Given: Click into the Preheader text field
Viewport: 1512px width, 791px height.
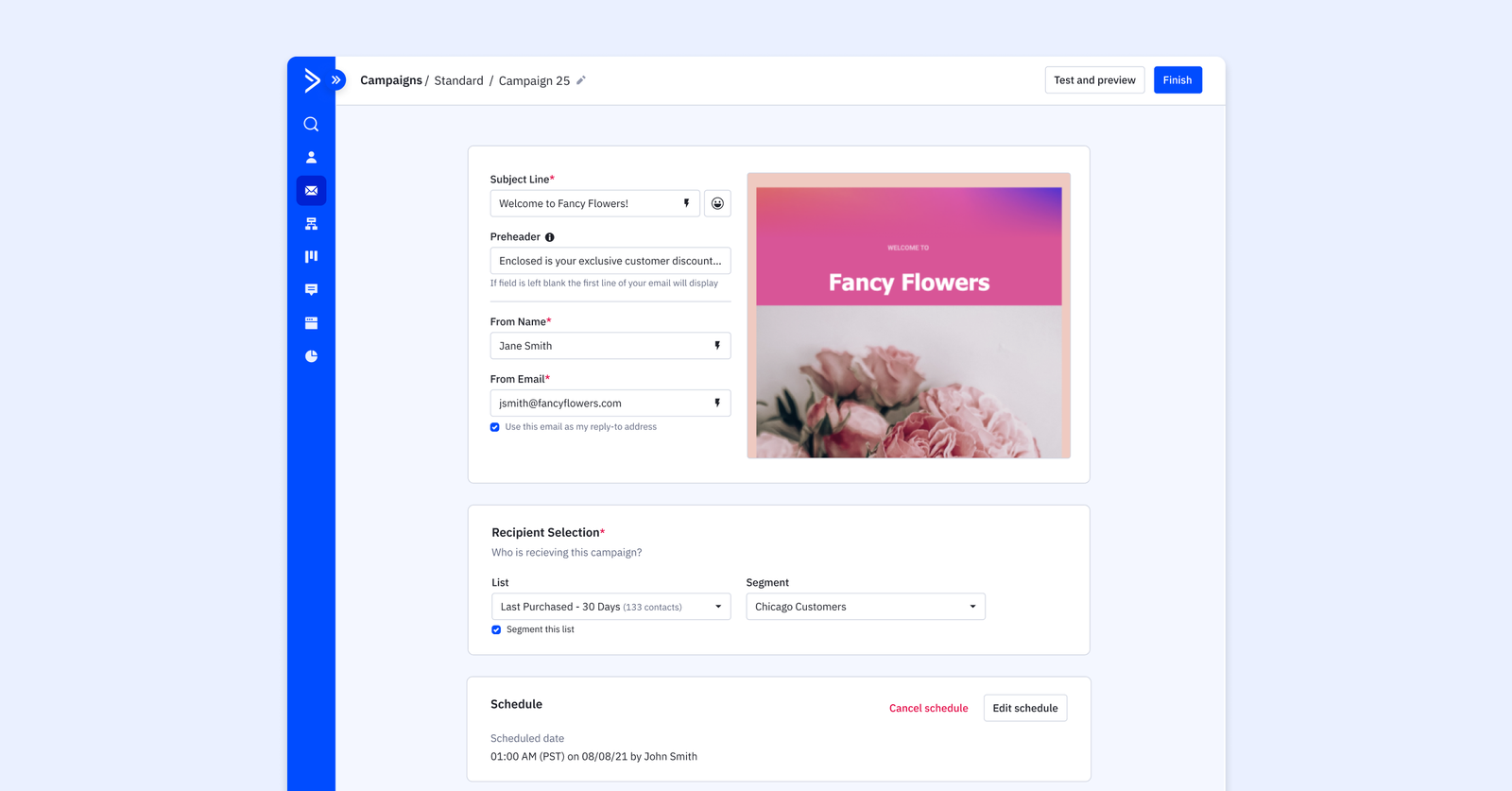Looking at the screenshot, I should pos(610,261).
